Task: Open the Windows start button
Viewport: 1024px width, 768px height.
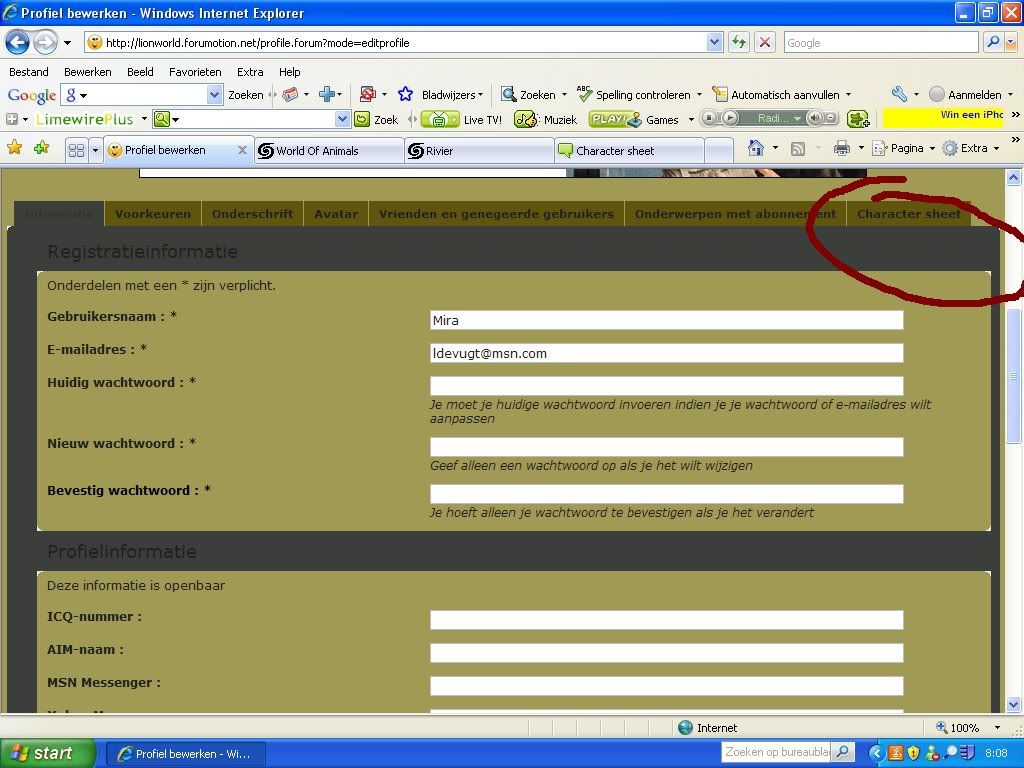Action: coord(48,753)
